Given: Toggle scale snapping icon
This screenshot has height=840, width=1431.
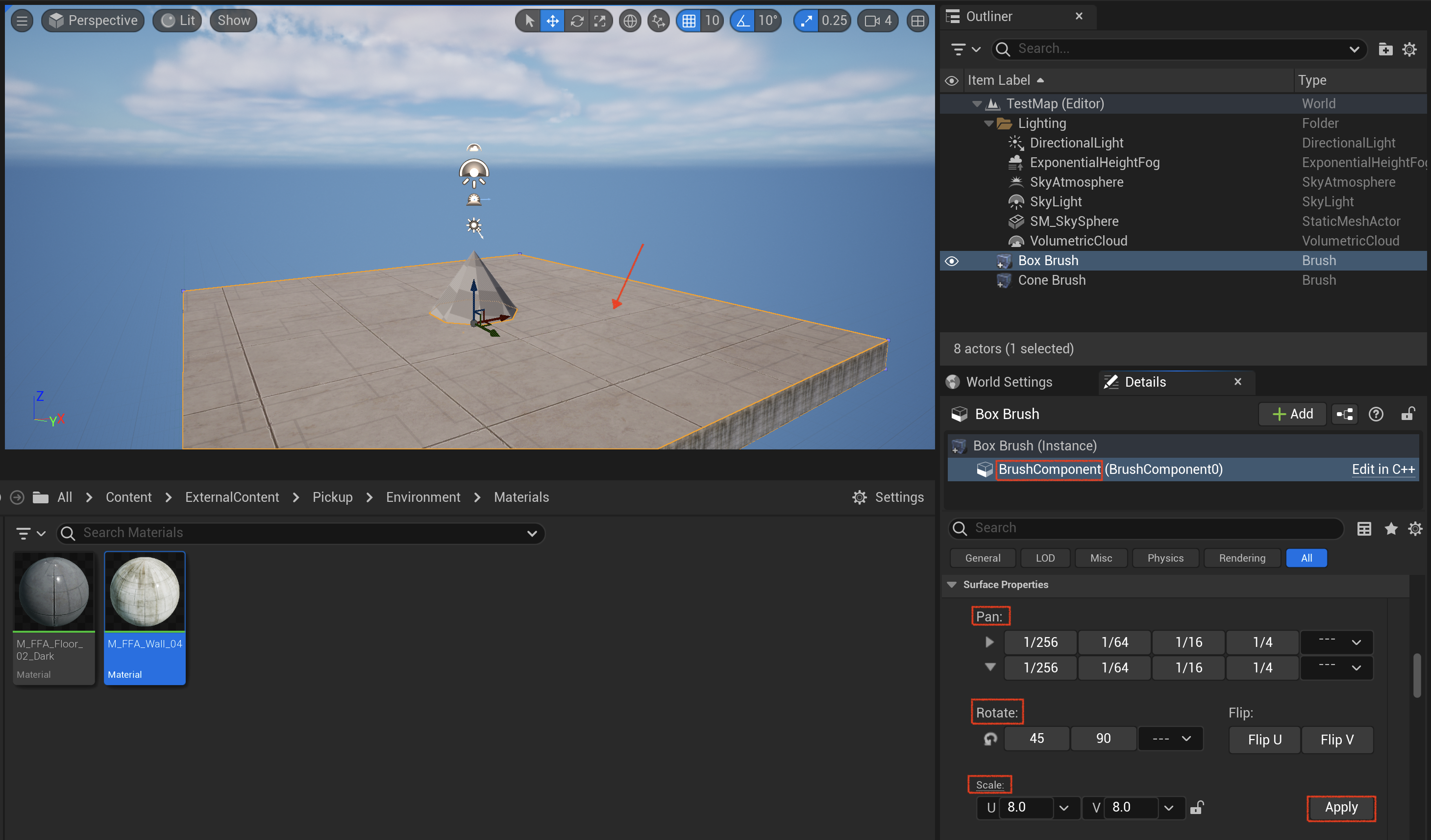Looking at the screenshot, I should tap(806, 21).
